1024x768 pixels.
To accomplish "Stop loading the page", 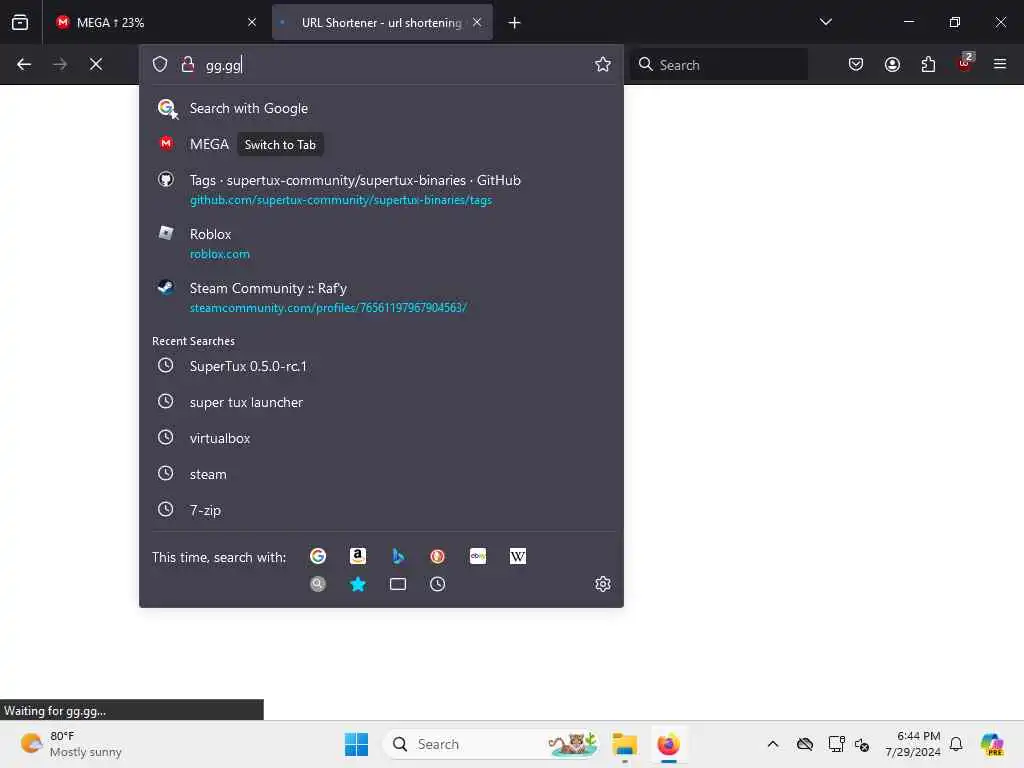I will (96, 64).
